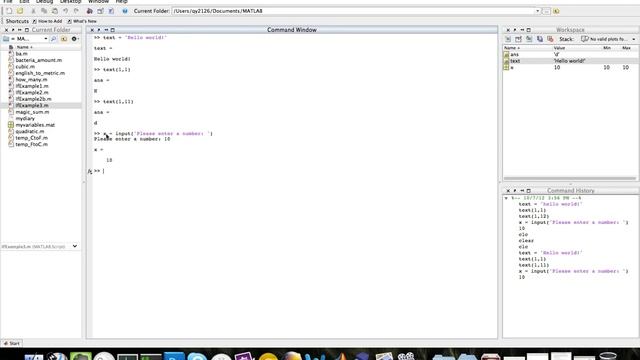Click Delete variable icon in Workspace

point(550,39)
